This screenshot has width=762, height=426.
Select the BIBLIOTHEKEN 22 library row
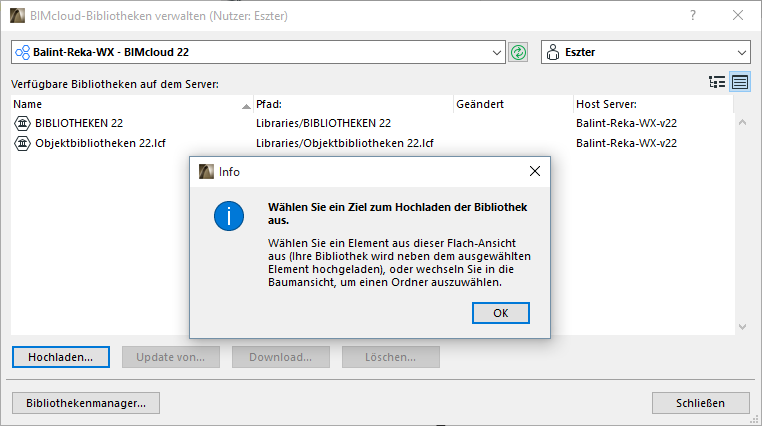[372, 123]
